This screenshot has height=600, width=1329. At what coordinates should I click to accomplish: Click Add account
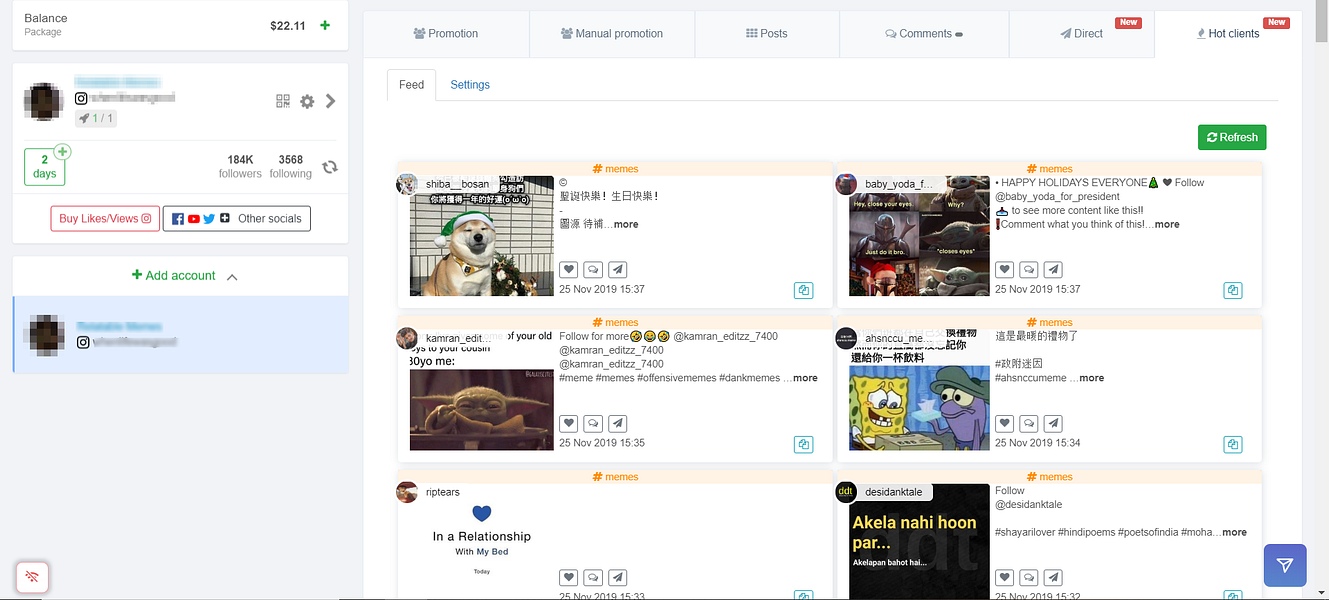173,276
